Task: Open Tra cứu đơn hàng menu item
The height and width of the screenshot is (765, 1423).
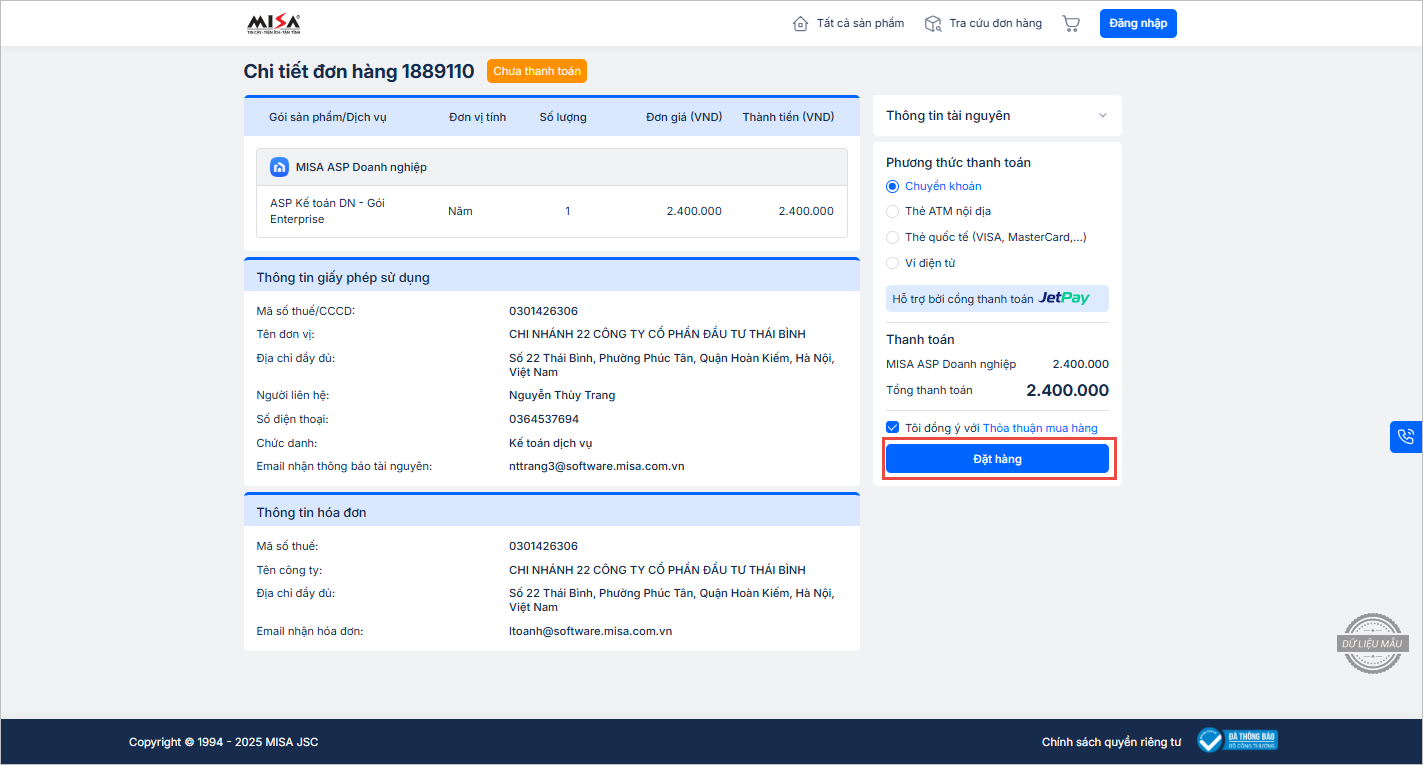Action: click(983, 23)
